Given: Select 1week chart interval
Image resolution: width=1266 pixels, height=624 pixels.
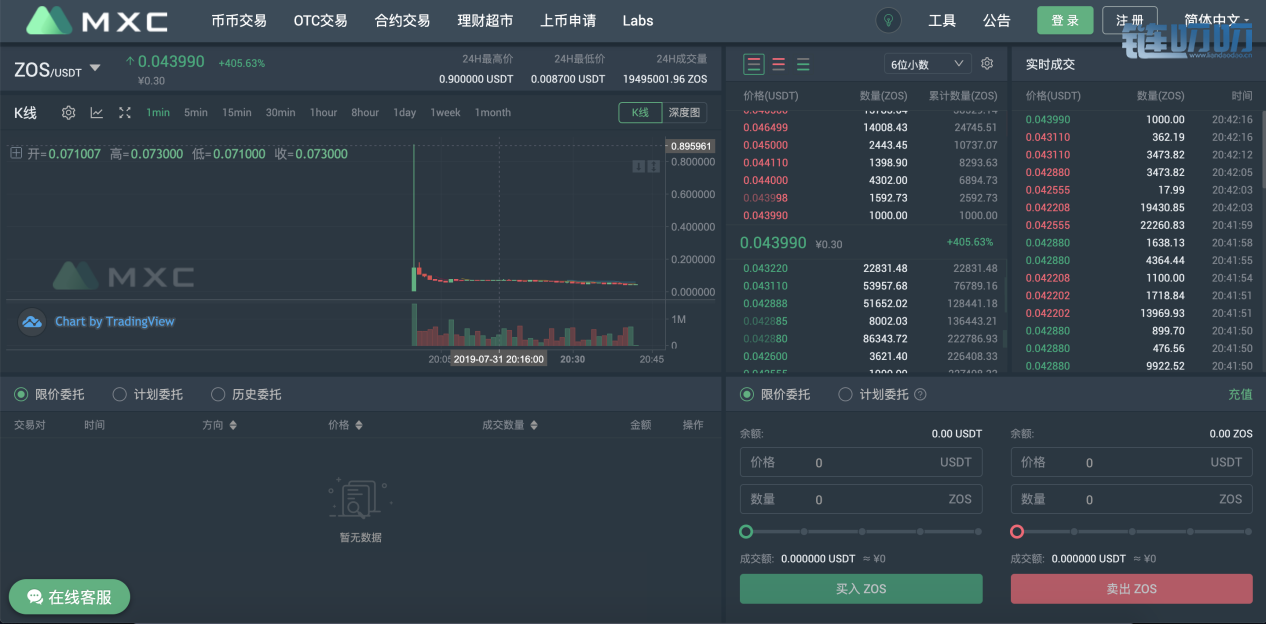Looking at the screenshot, I should point(445,113).
